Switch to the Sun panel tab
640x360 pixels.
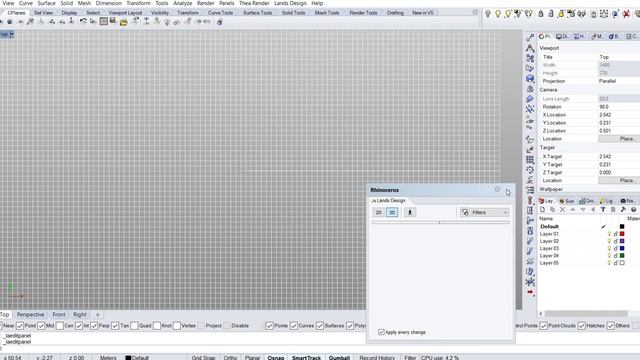click(567, 201)
